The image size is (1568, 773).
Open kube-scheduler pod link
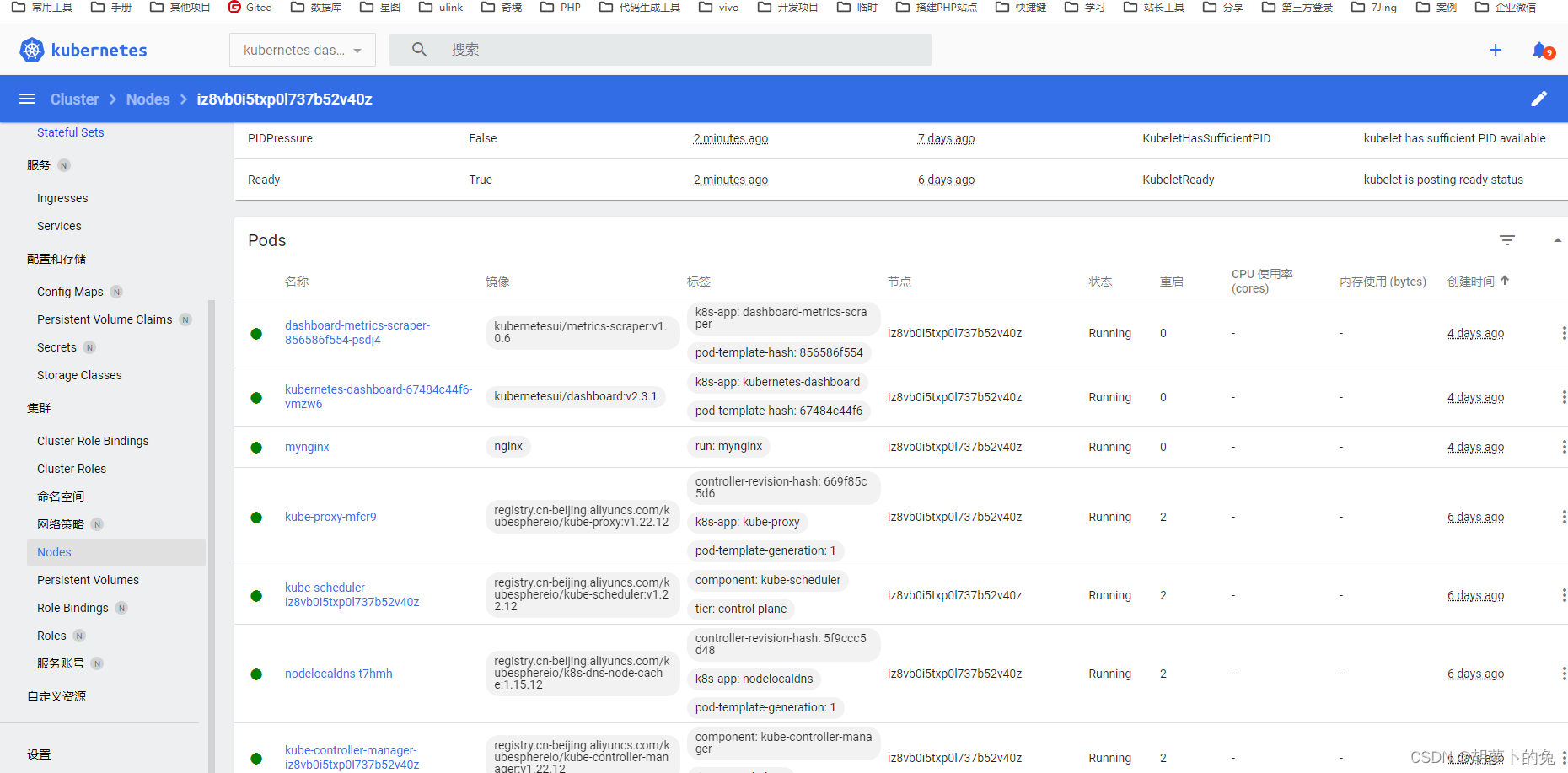pyautogui.click(x=352, y=595)
